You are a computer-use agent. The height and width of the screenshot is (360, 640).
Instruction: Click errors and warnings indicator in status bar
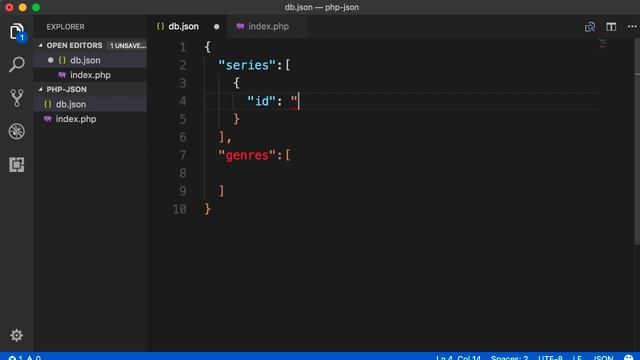24,357
